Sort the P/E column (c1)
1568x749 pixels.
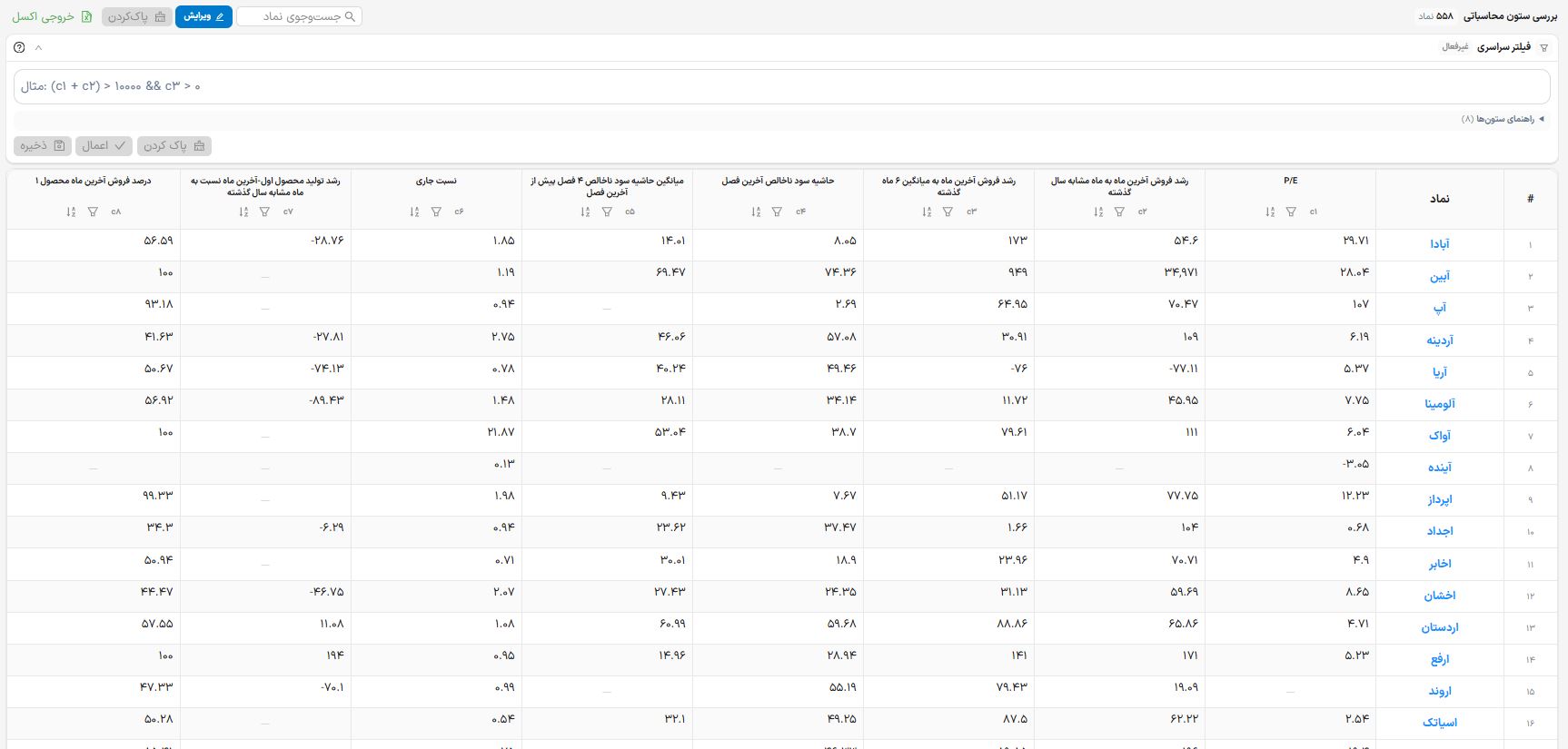pos(1269,212)
